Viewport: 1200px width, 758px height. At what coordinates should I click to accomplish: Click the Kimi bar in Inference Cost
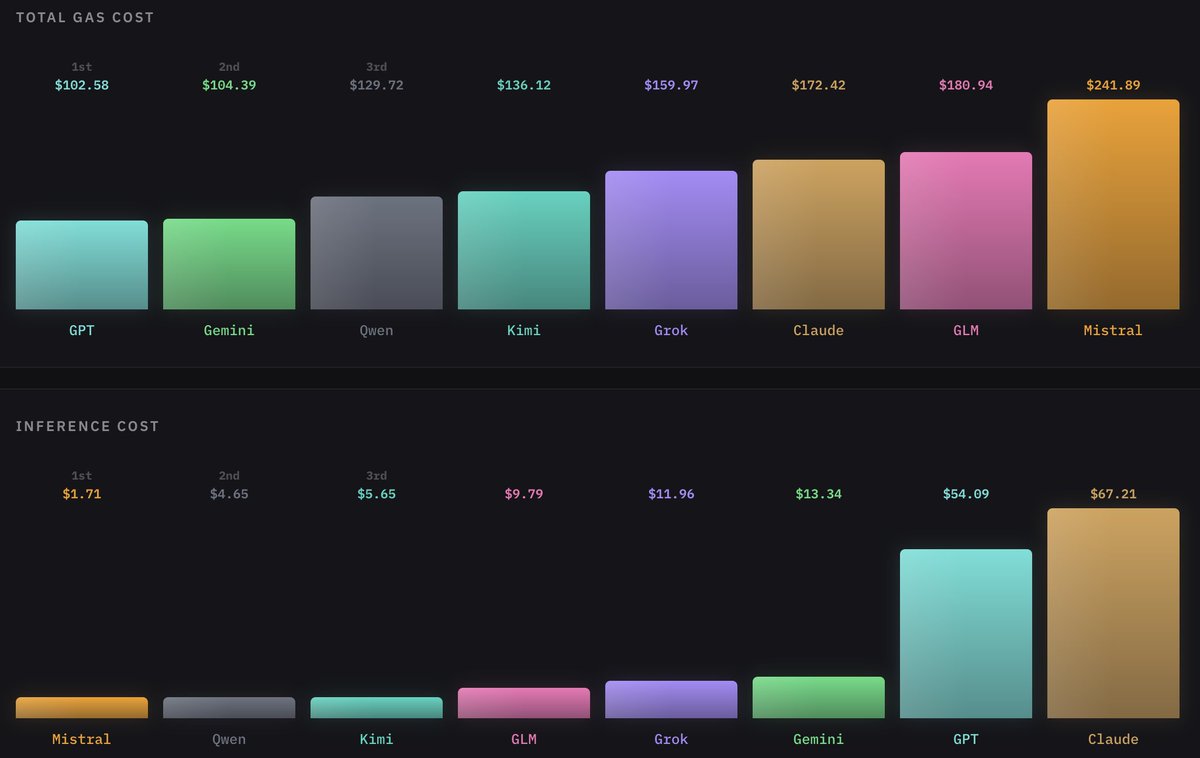(376, 708)
